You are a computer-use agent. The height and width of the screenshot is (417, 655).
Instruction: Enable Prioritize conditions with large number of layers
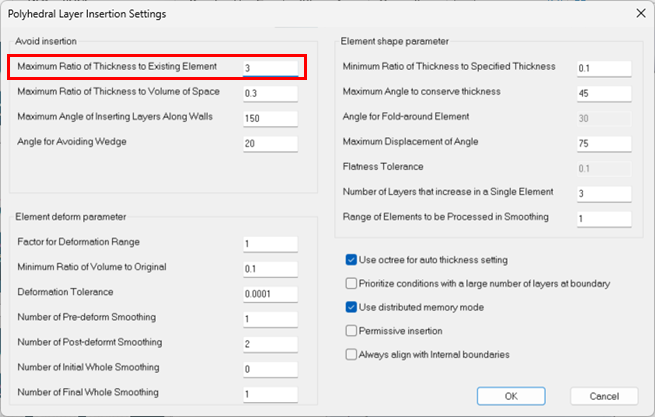[x=351, y=283]
